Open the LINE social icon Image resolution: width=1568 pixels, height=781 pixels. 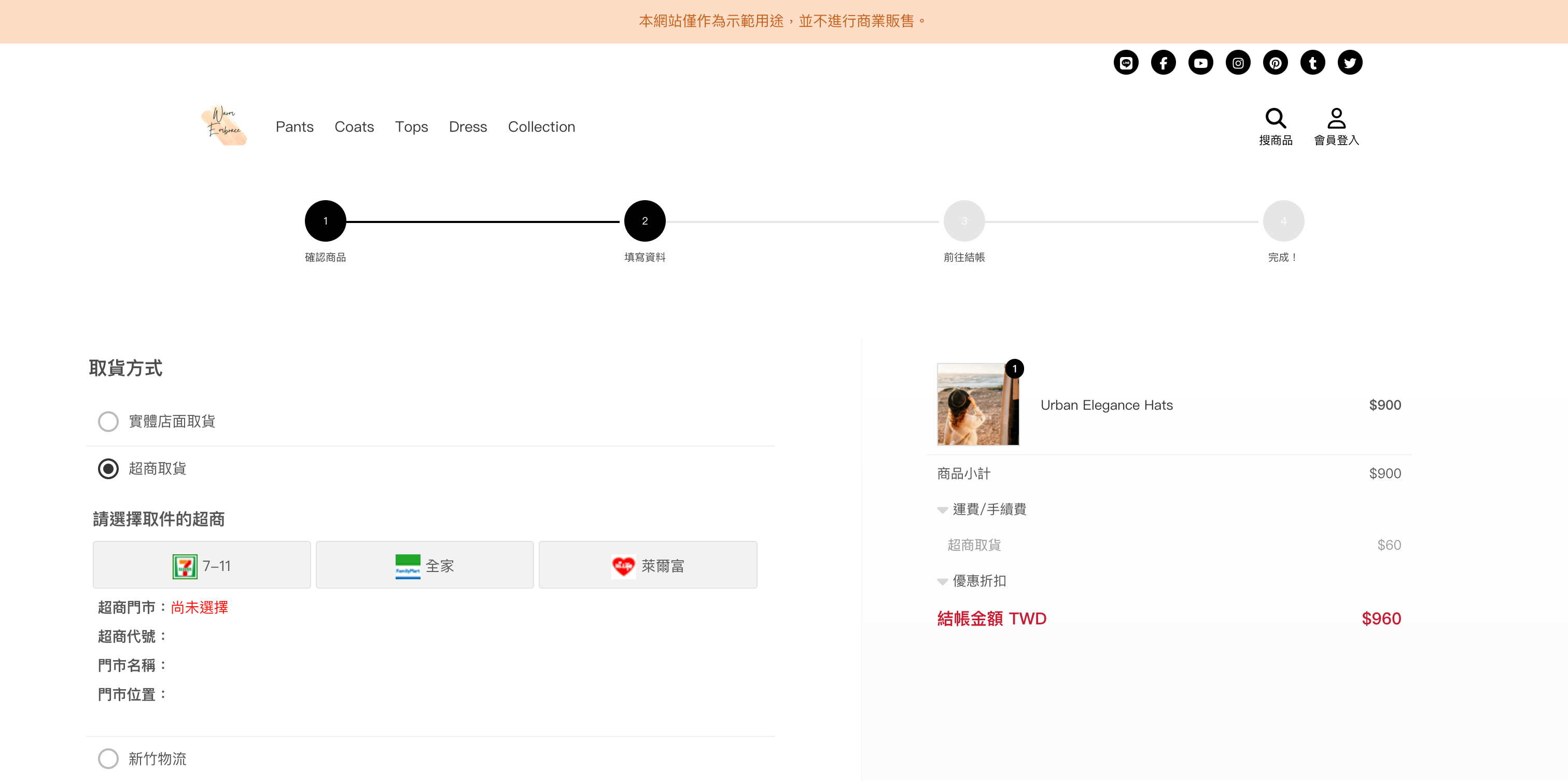(1126, 63)
